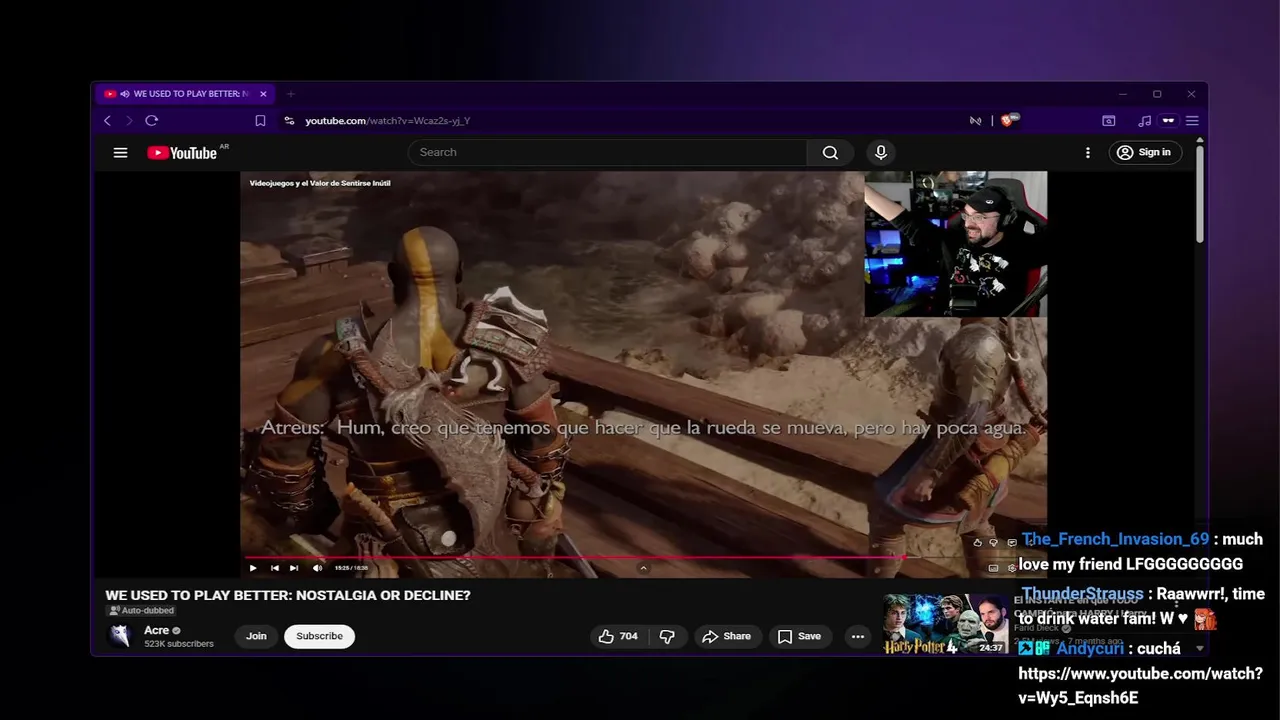Open the Acre channel name link
1280x720 pixels.
click(x=156, y=630)
